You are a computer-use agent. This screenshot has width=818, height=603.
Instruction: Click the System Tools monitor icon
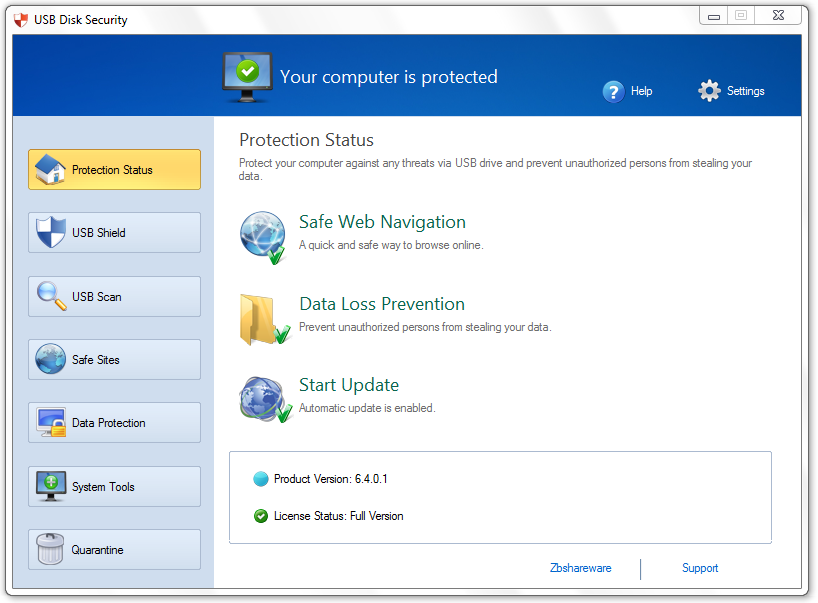click(51, 486)
